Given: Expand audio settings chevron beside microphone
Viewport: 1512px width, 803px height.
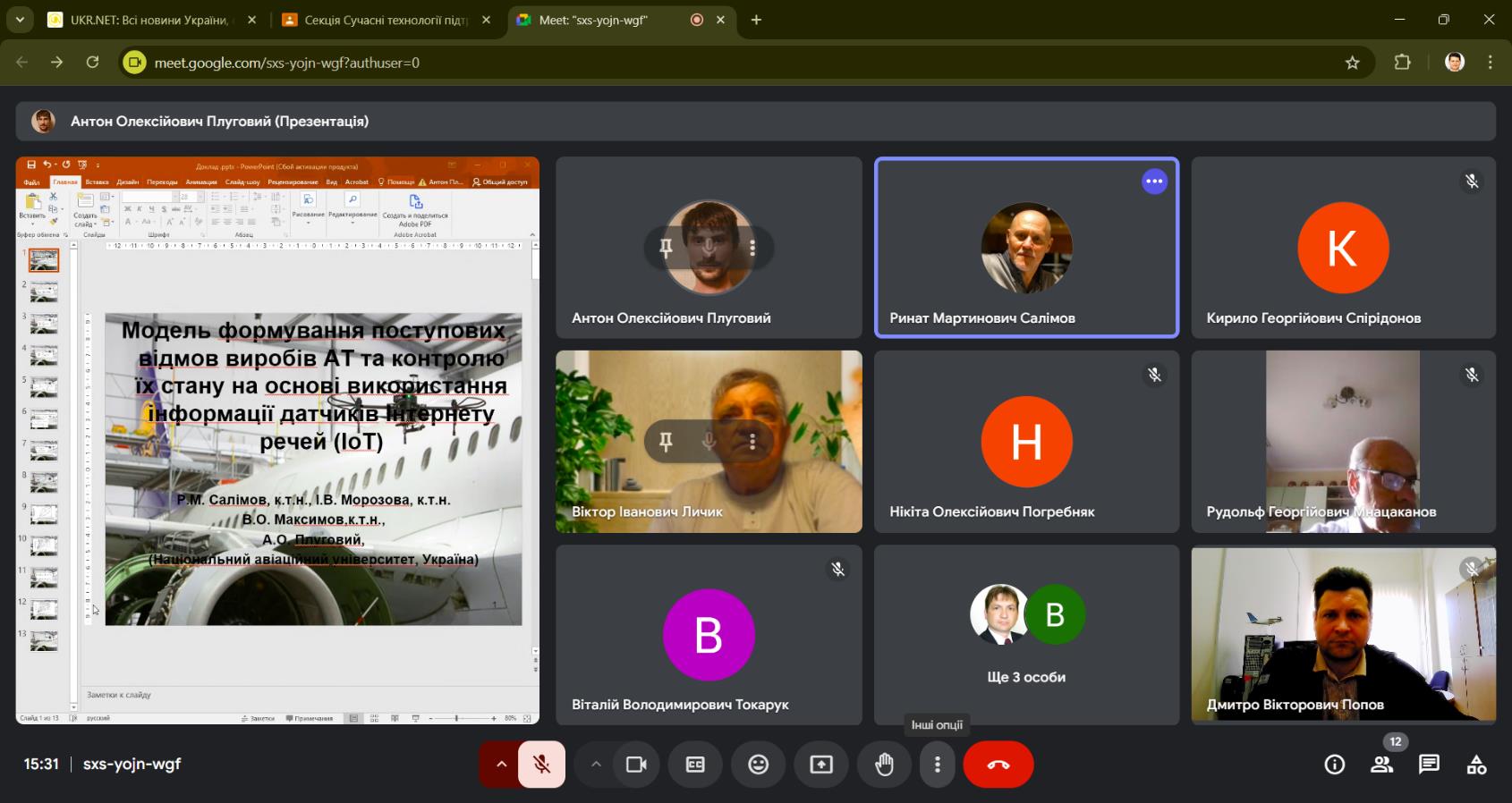Looking at the screenshot, I should (501, 765).
